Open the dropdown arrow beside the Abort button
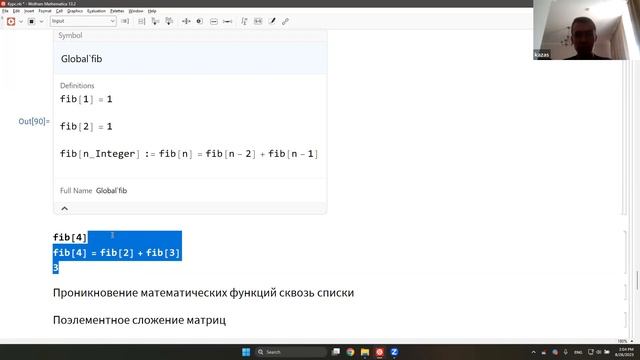The width and height of the screenshot is (640, 360). 41,21
